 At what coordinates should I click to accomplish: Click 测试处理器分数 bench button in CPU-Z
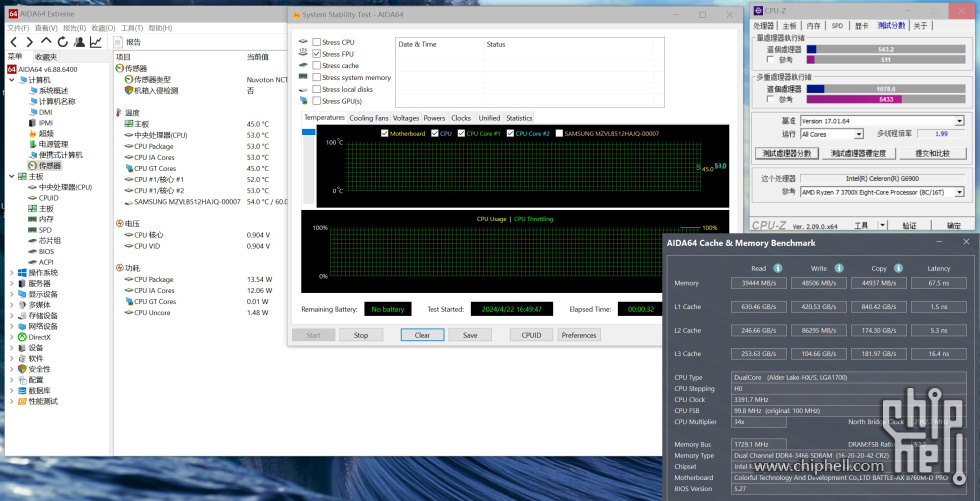pyautogui.click(x=787, y=153)
